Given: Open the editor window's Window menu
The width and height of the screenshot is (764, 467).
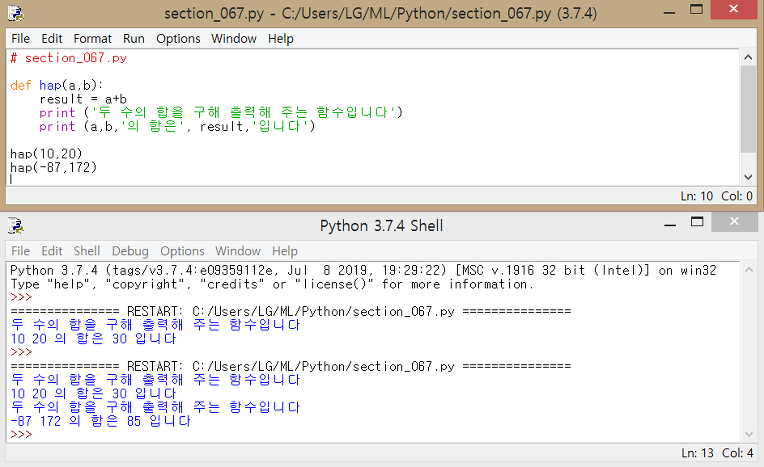Looking at the screenshot, I should [233, 39].
